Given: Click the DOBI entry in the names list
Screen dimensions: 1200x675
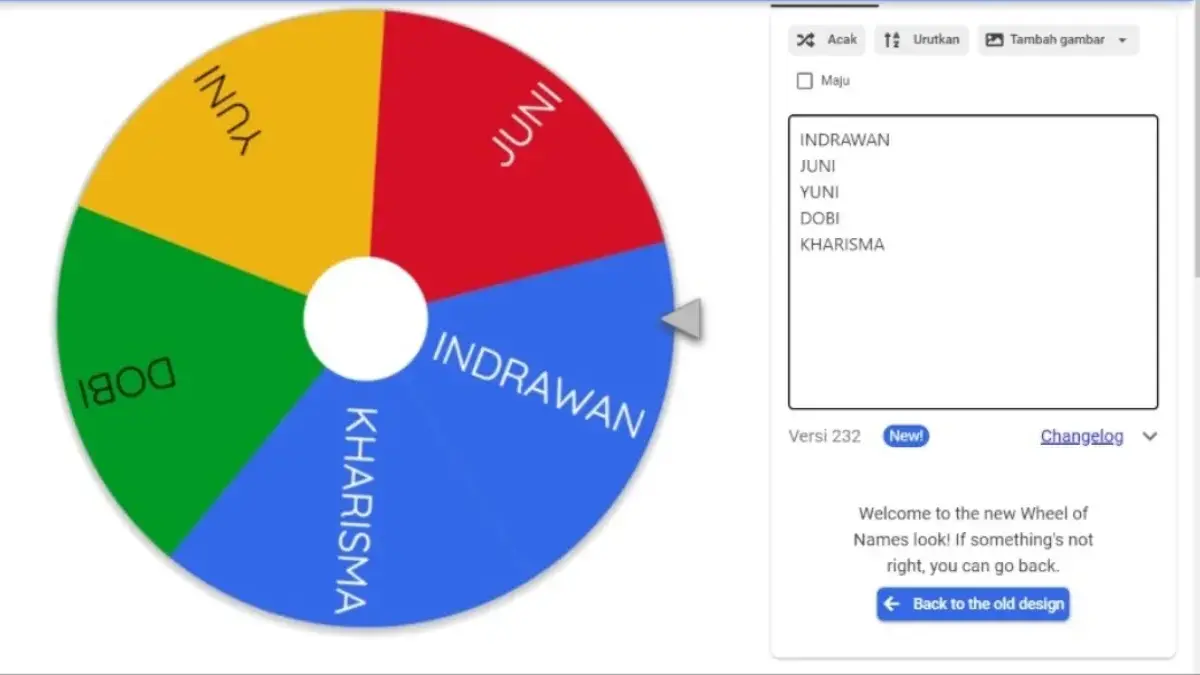Looking at the screenshot, I should click(x=820, y=218).
